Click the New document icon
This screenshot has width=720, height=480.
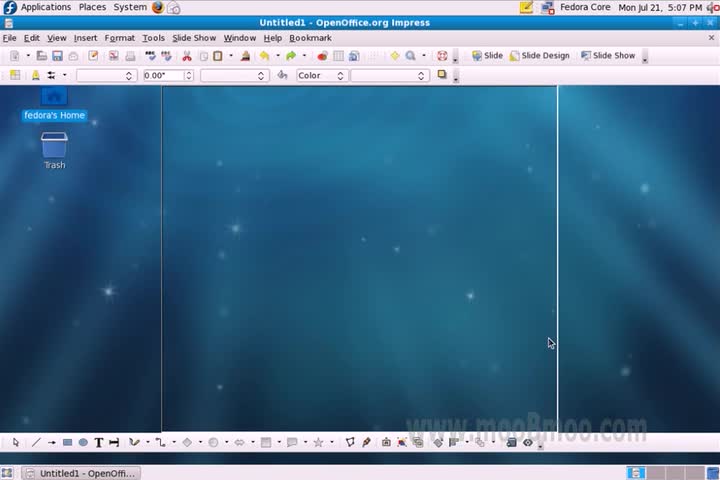click(x=15, y=56)
